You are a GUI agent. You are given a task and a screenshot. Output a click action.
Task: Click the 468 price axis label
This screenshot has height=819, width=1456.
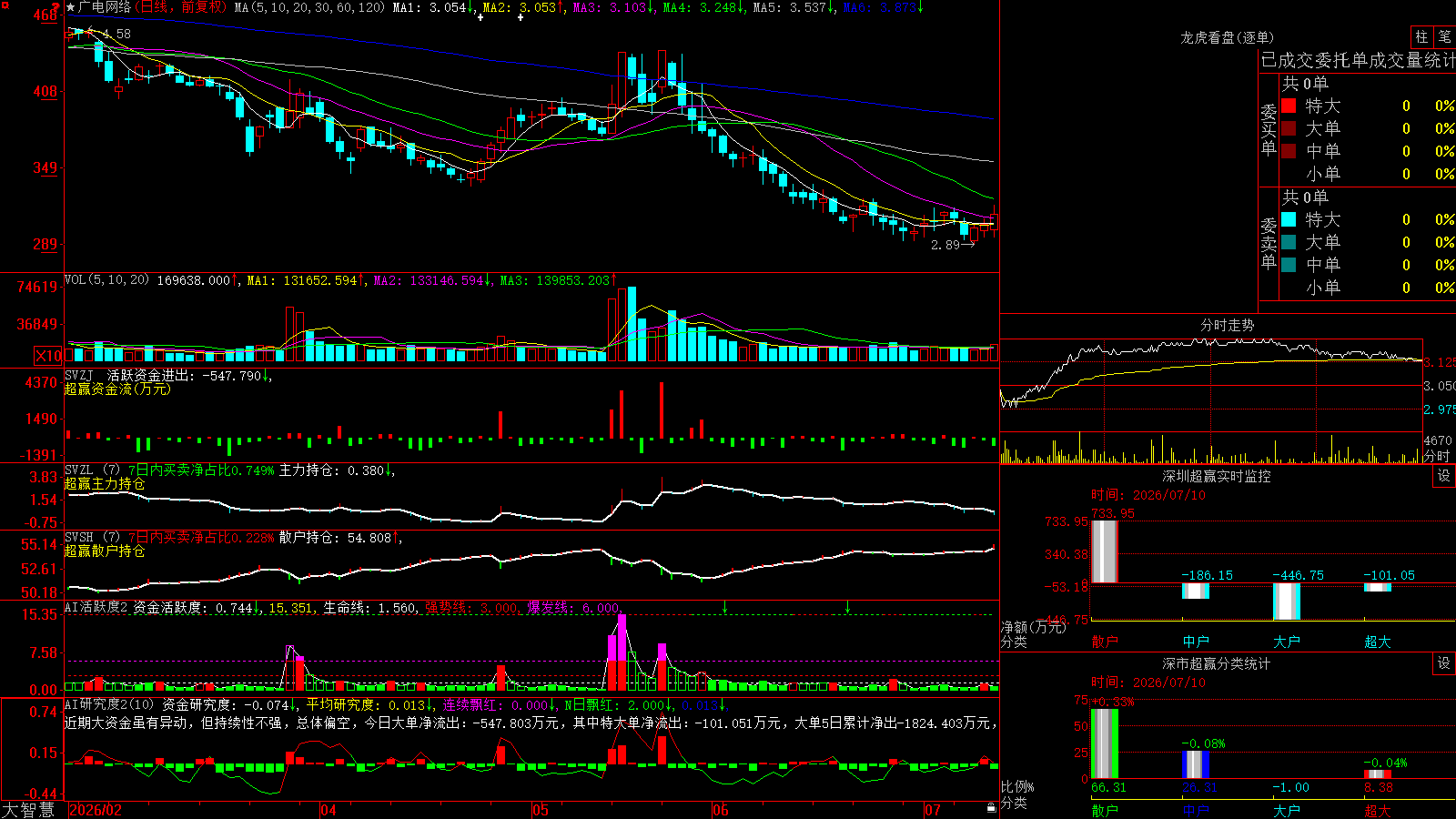(x=45, y=15)
